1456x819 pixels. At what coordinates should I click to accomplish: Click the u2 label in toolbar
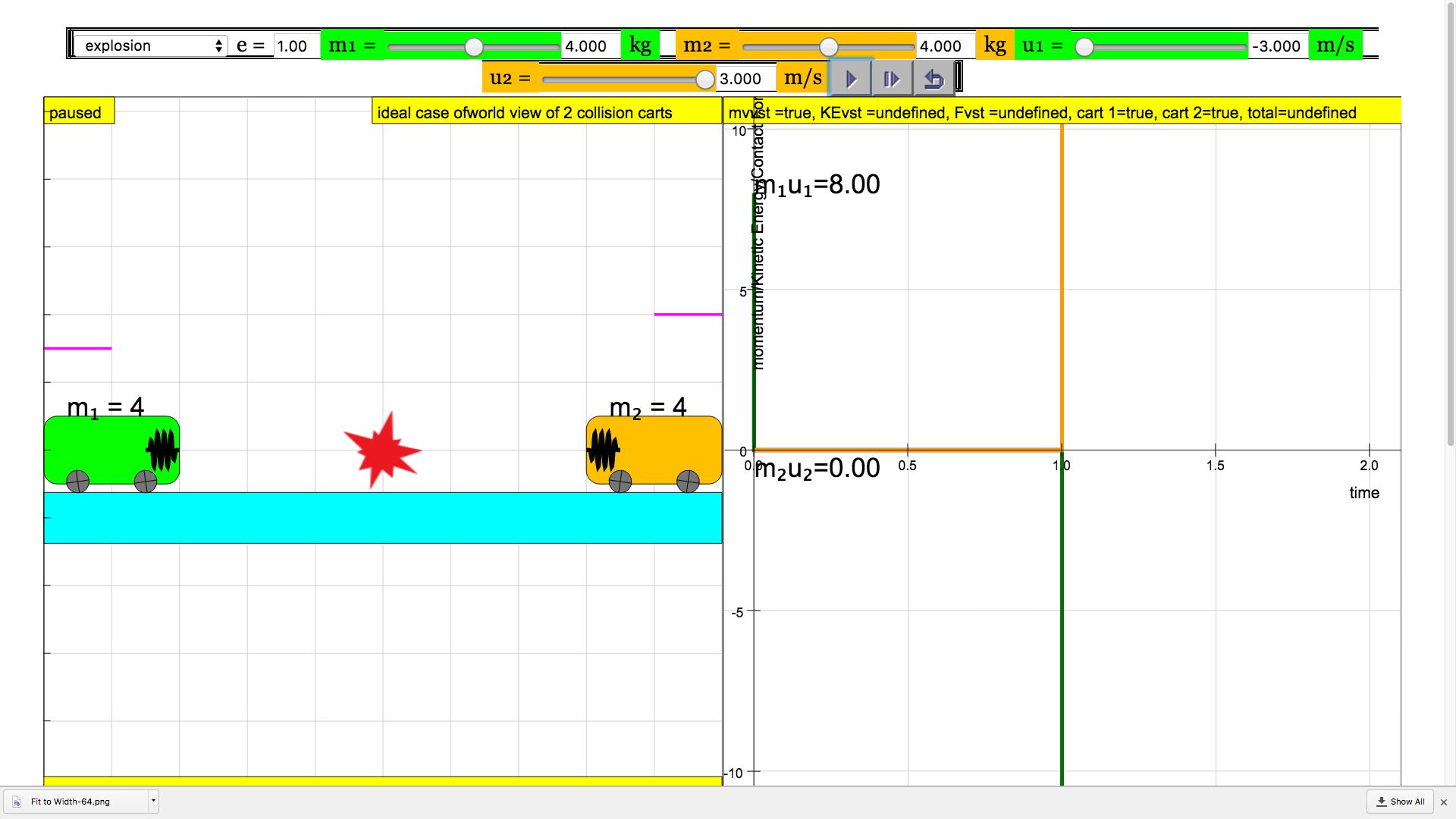510,78
